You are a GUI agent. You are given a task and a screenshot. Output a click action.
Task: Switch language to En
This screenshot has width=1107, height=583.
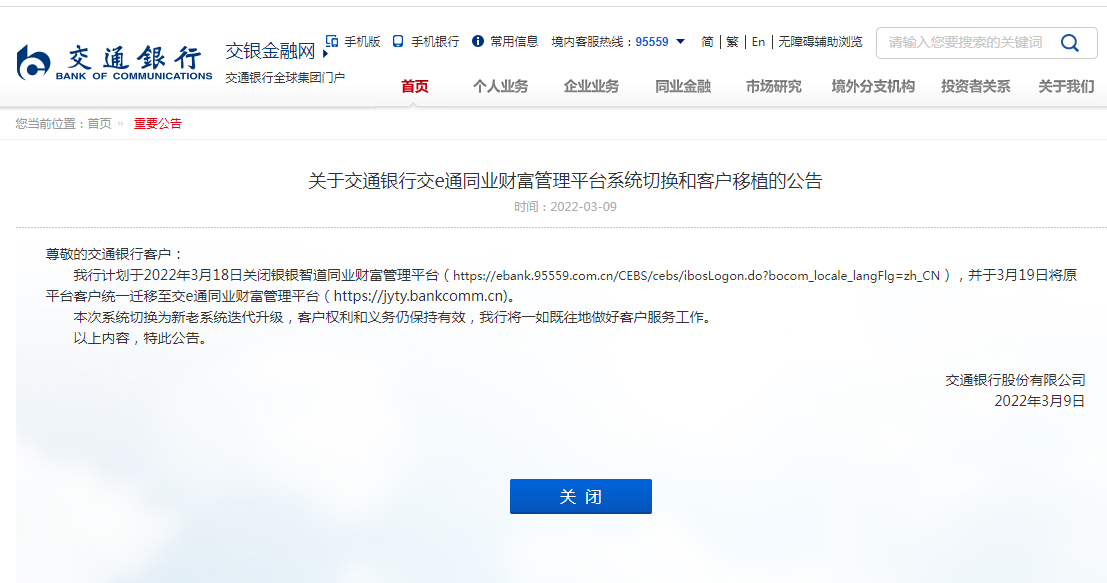[758, 42]
